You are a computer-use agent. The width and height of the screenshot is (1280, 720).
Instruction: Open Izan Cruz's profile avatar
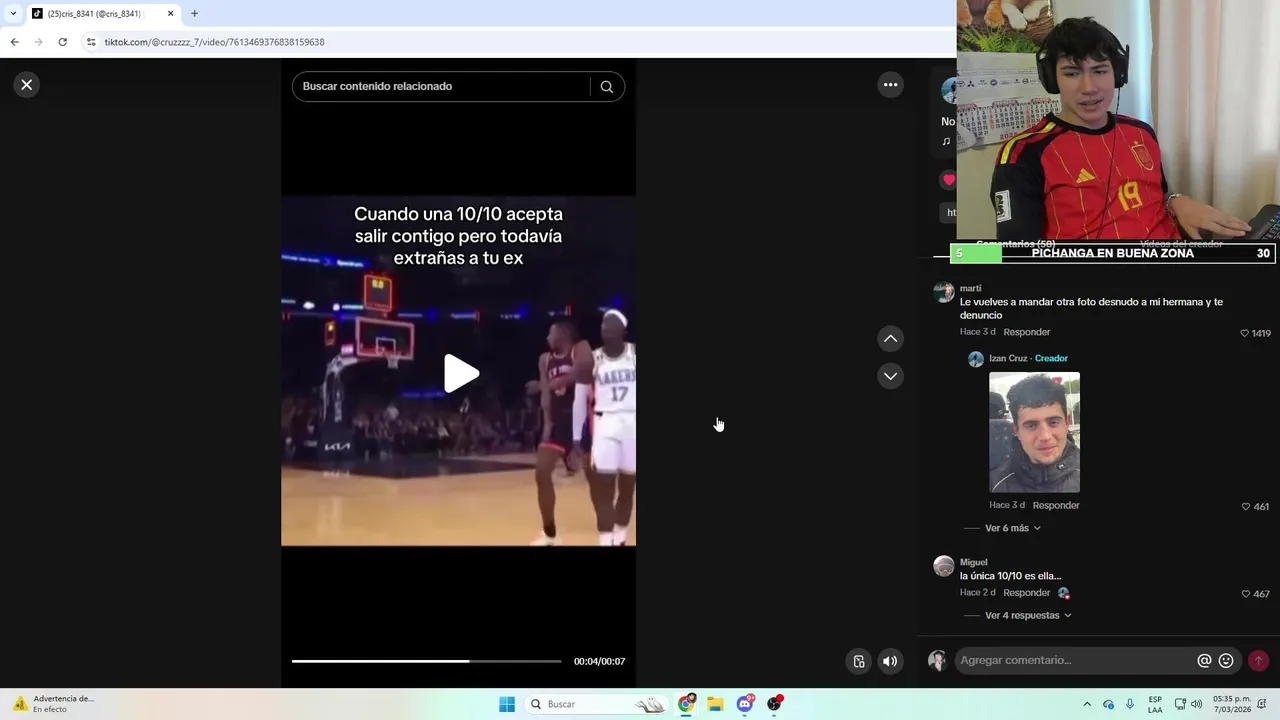pos(975,359)
